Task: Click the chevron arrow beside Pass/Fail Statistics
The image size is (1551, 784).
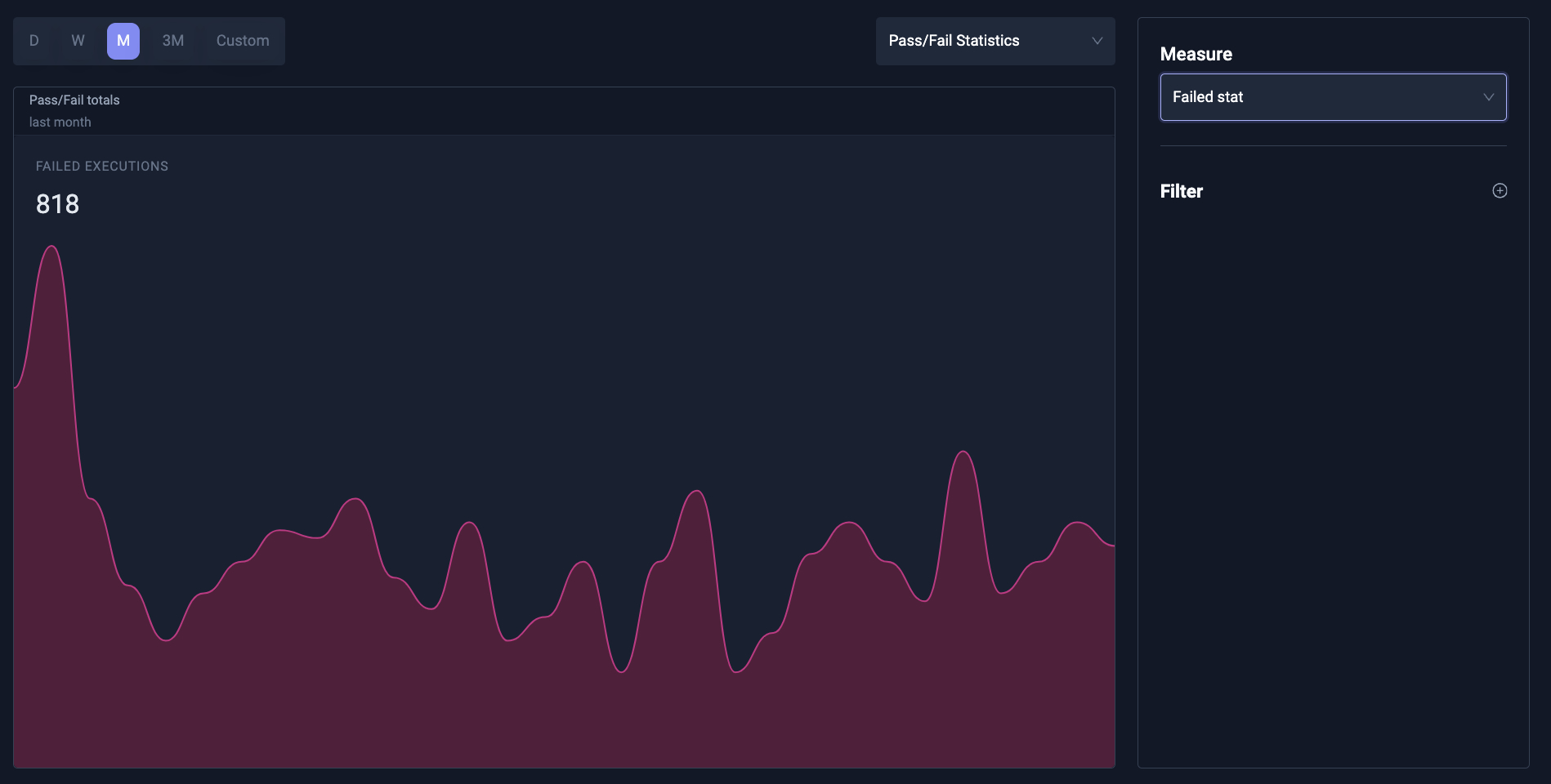Action: tap(1097, 41)
